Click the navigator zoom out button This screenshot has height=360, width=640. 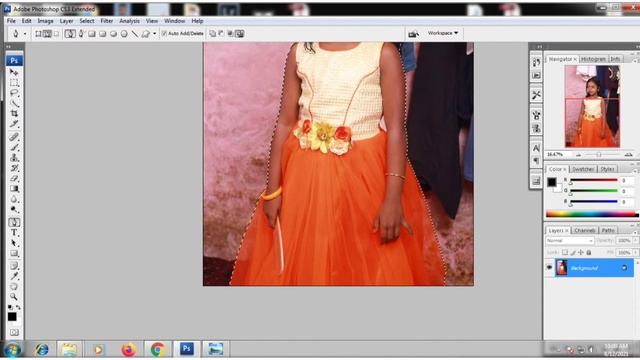click(578, 155)
